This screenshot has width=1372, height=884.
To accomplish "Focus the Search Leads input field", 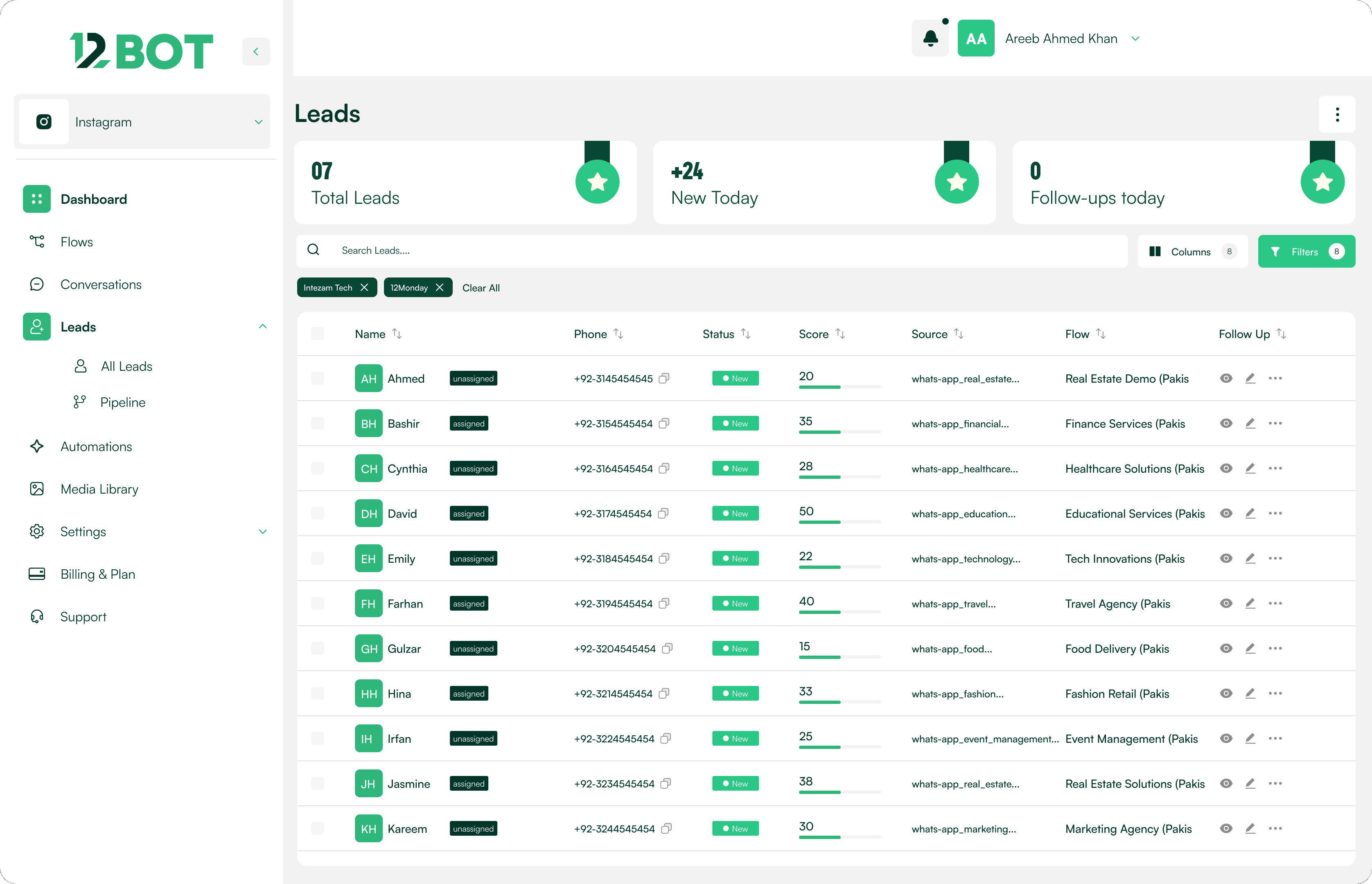I will (712, 250).
